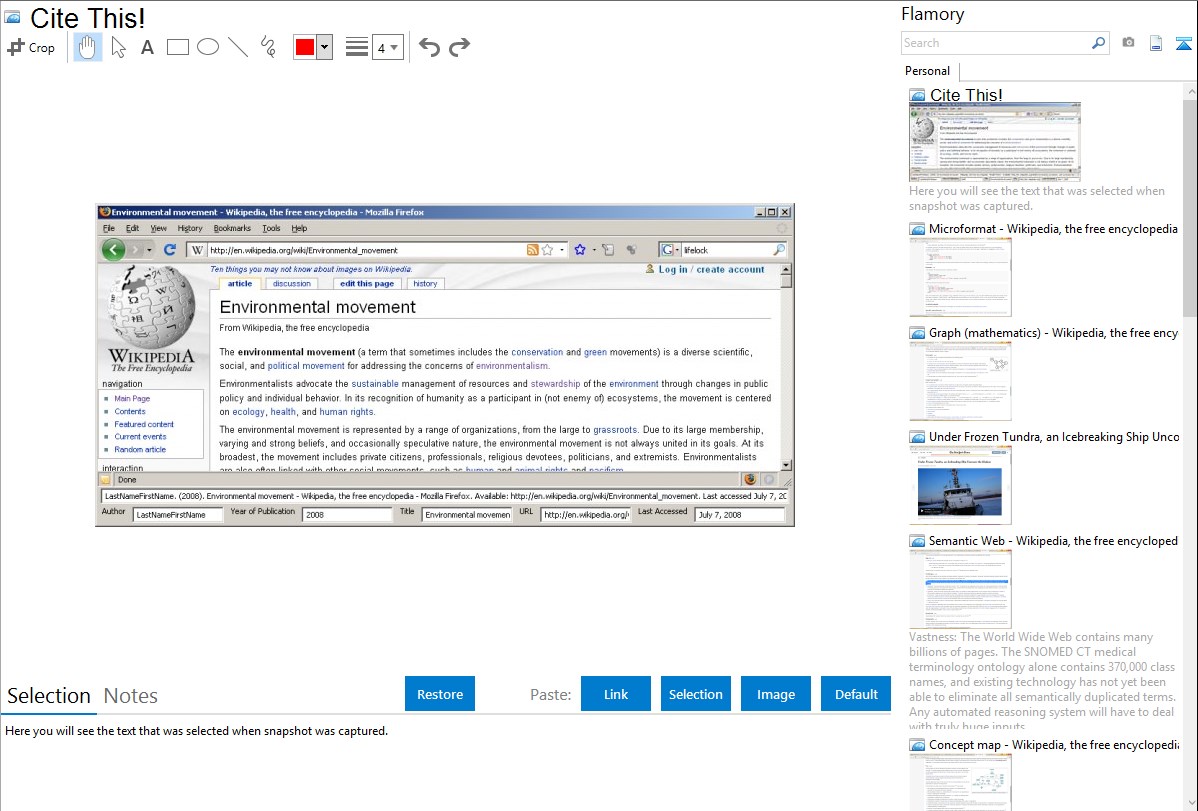This screenshot has height=811, width=1198.
Task: Select the ellipse drawing tool
Action: pos(207,47)
